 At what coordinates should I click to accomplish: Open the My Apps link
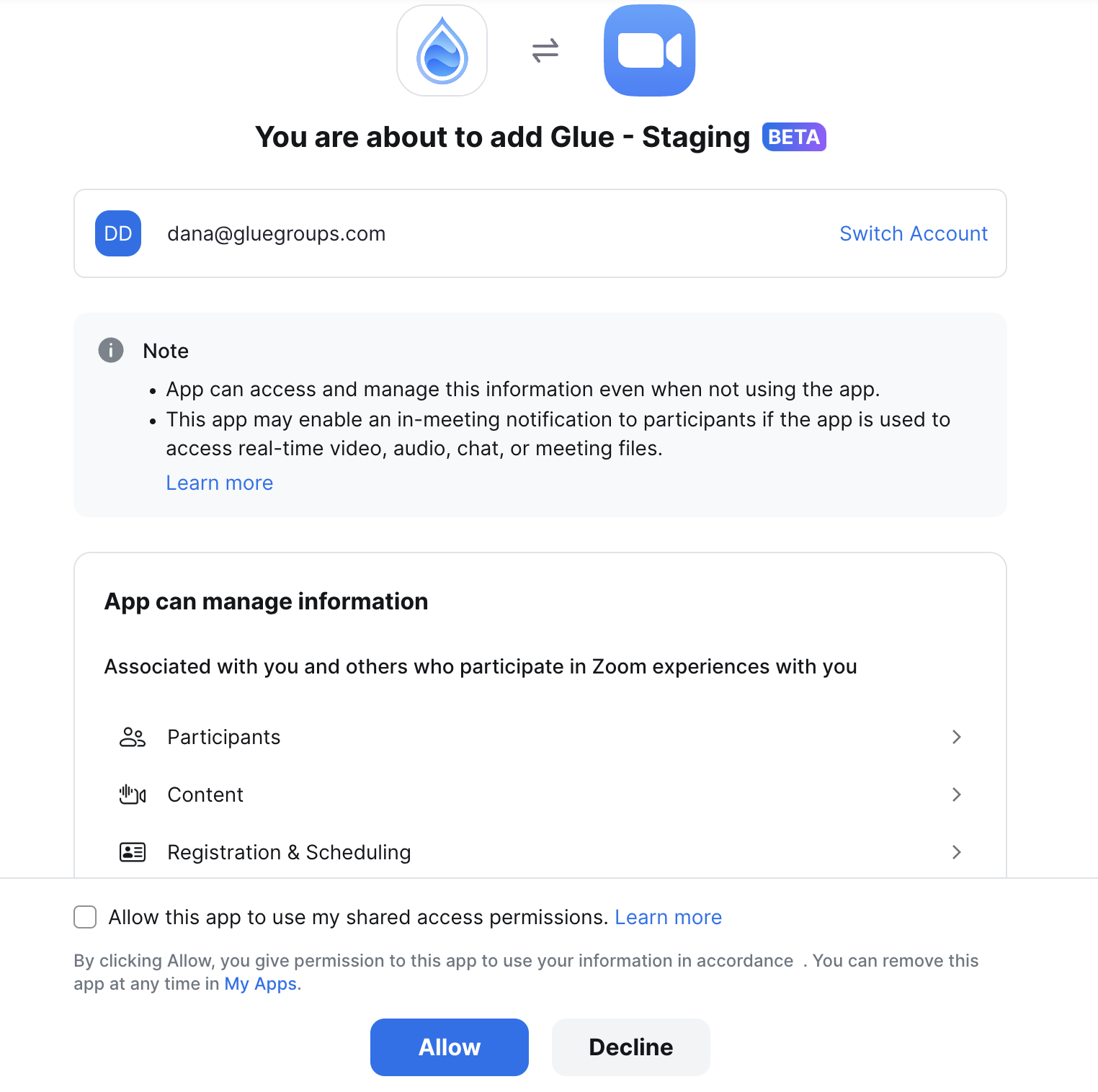click(261, 984)
